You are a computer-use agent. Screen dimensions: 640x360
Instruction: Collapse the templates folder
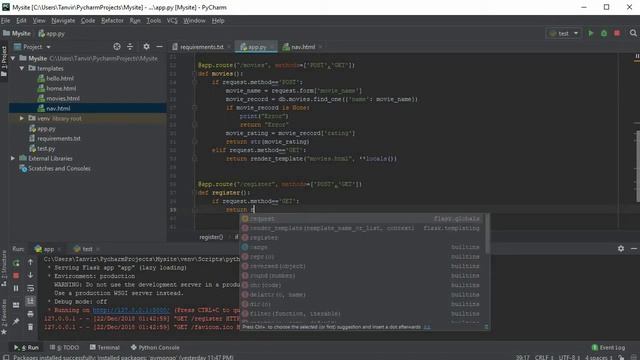[22, 68]
